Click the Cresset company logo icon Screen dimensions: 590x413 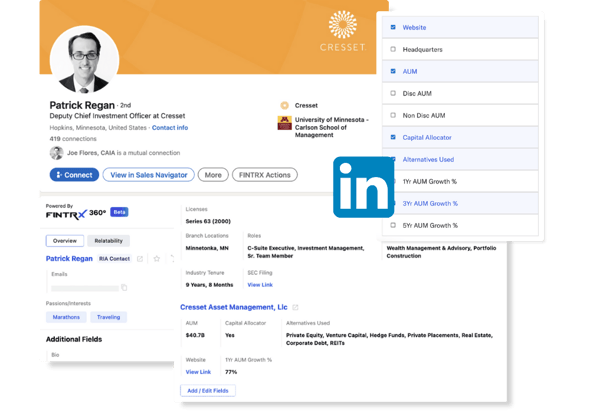tap(285, 105)
